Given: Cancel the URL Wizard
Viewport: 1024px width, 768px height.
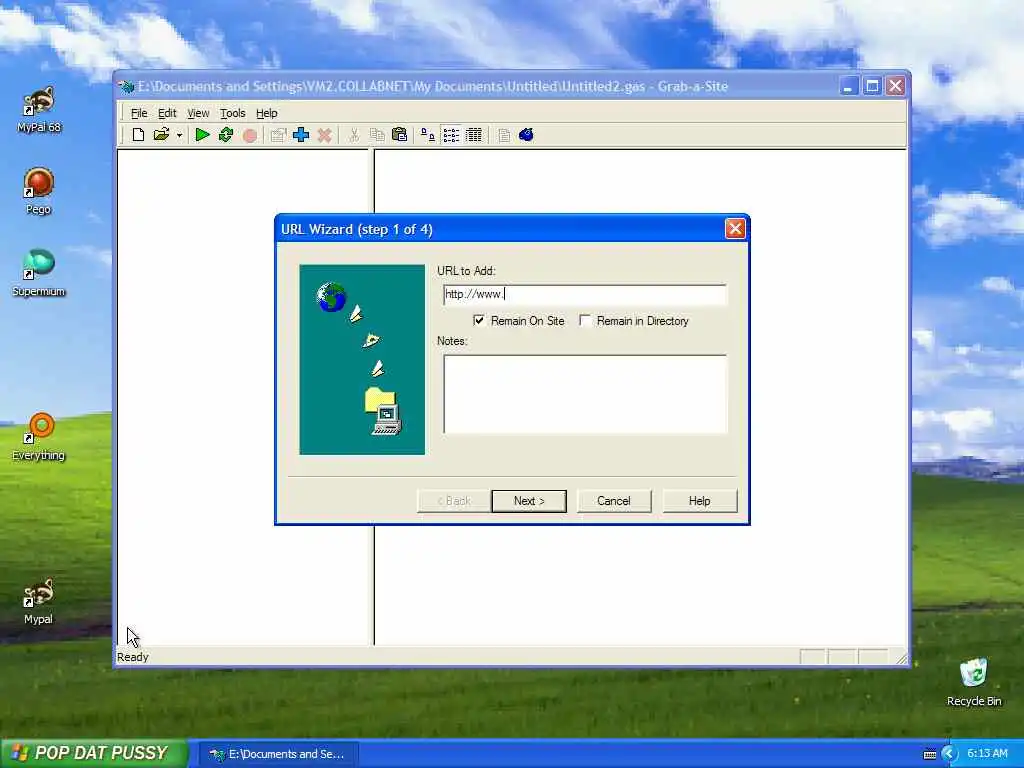Looking at the screenshot, I should 614,501.
